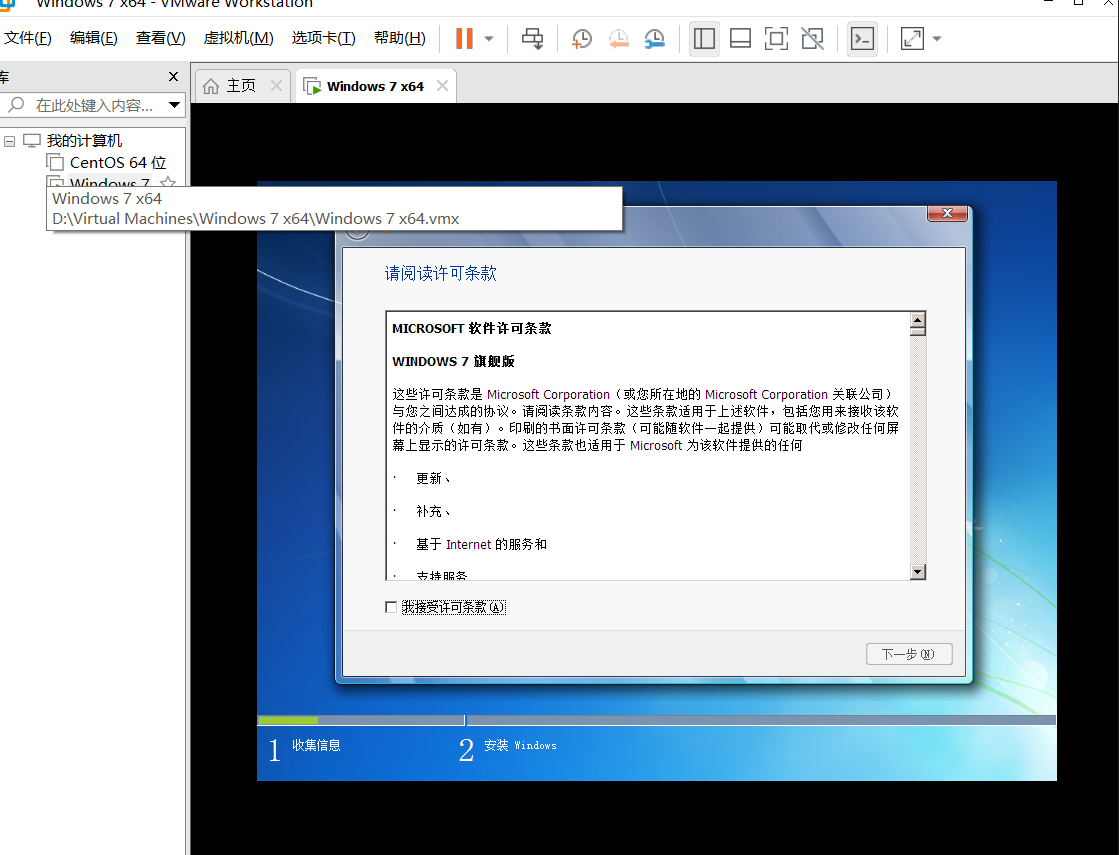Image resolution: width=1119 pixels, height=855 pixels.
Task: Send Ctrl+Alt+Del to the guest
Action: pyautogui.click(x=532, y=38)
